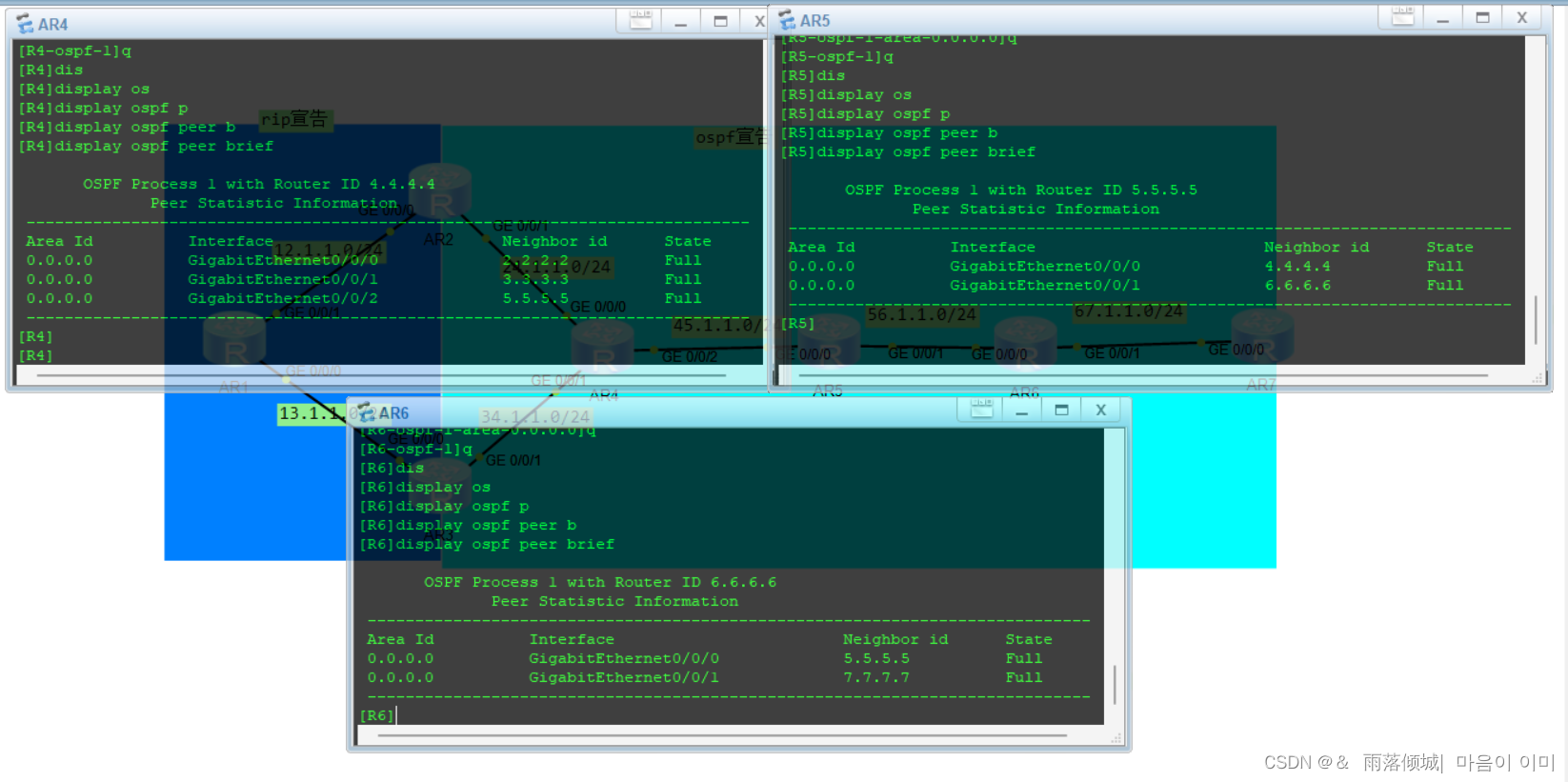Click the AR6 title bar text

(393, 413)
